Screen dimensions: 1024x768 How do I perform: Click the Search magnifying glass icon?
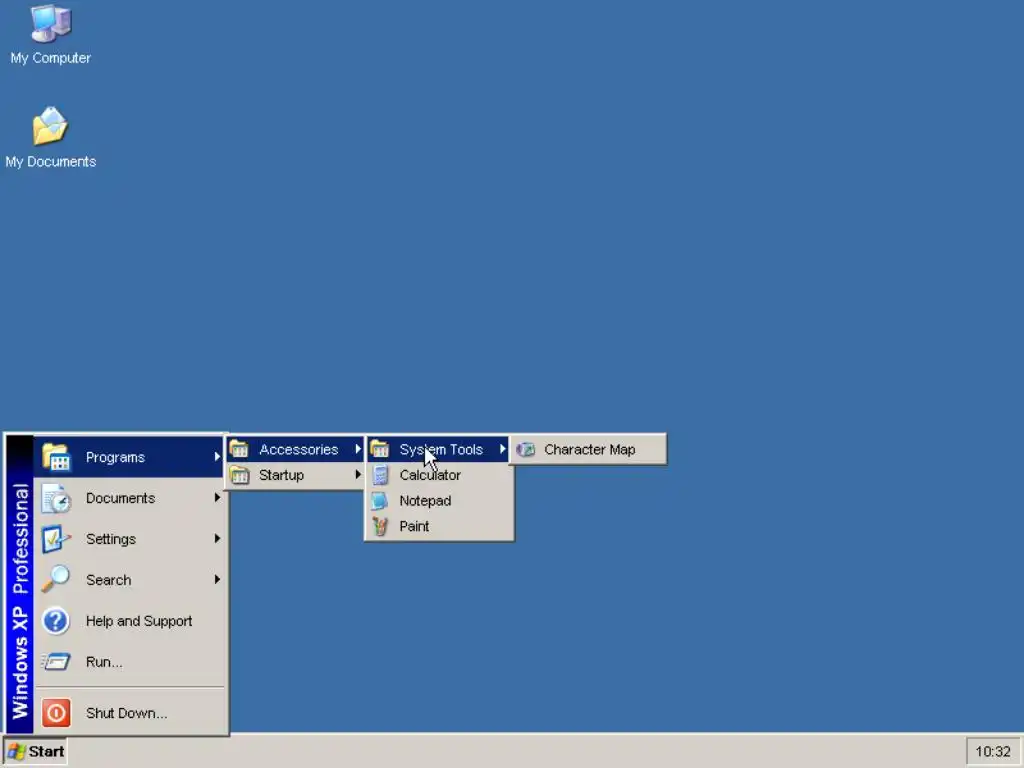[56, 579]
